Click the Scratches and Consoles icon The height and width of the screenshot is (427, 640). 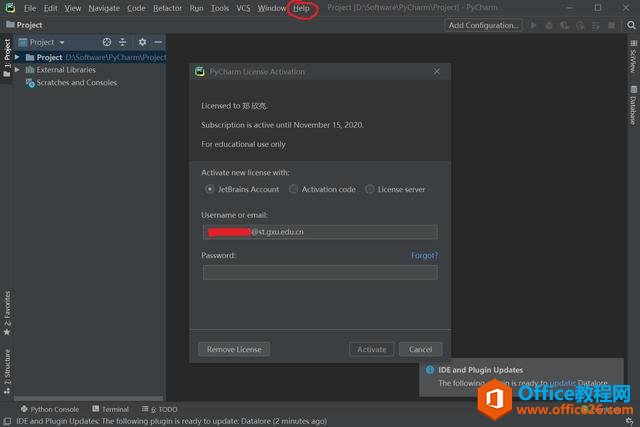coord(30,83)
